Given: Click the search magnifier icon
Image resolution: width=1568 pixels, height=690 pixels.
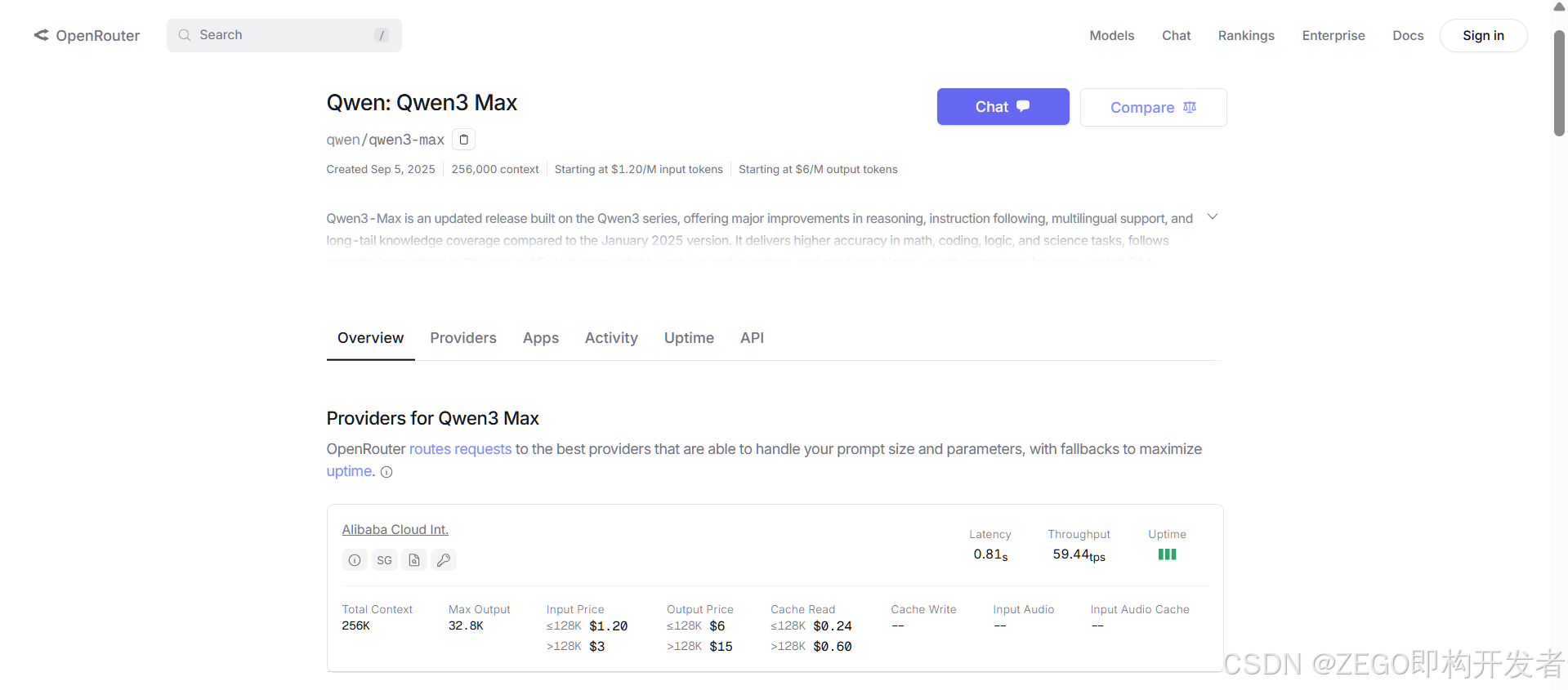Looking at the screenshot, I should [x=185, y=35].
